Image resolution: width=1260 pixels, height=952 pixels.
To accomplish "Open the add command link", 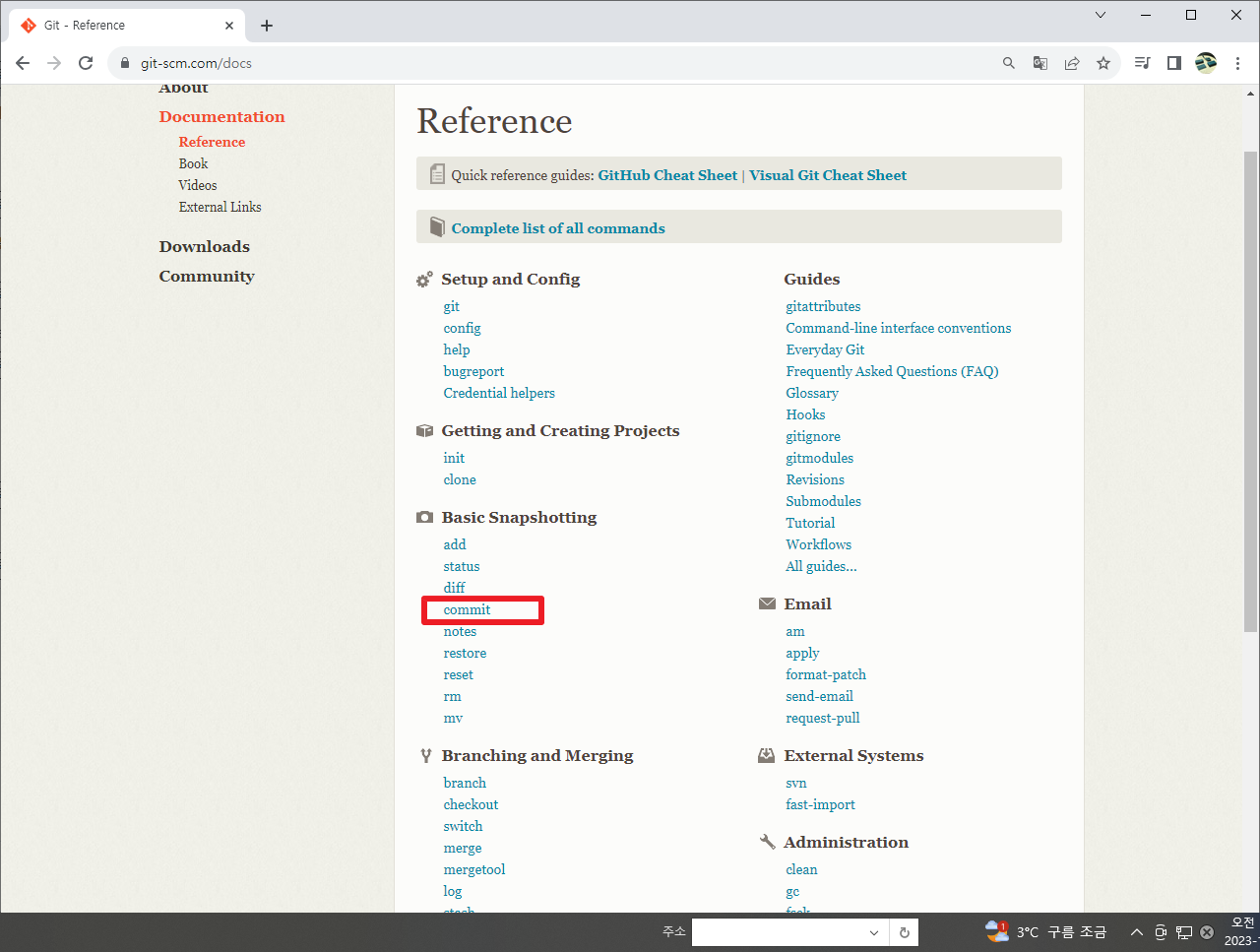I will (455, 544).
